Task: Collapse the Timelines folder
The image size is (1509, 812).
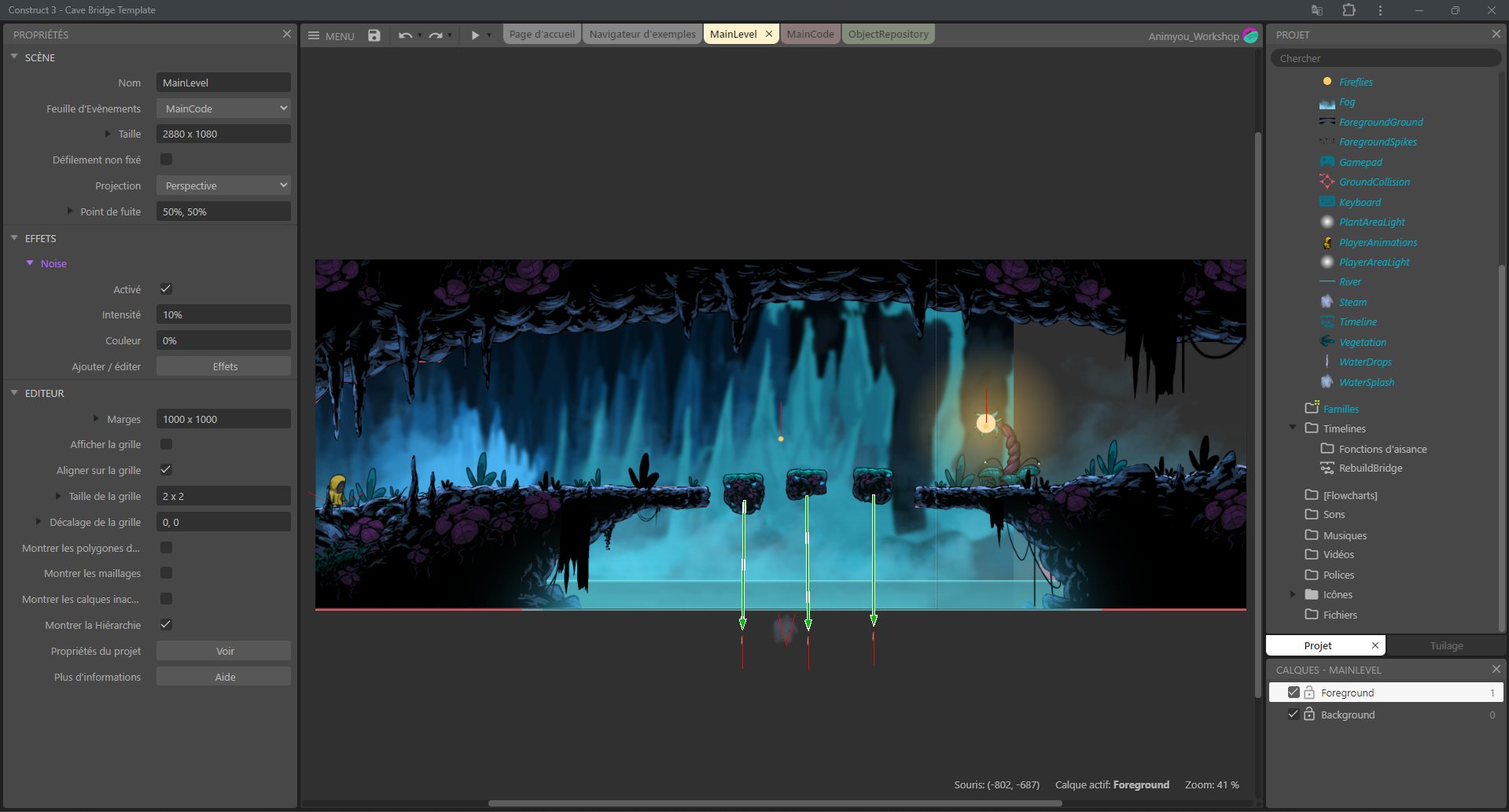Action: coord(1293,428)
